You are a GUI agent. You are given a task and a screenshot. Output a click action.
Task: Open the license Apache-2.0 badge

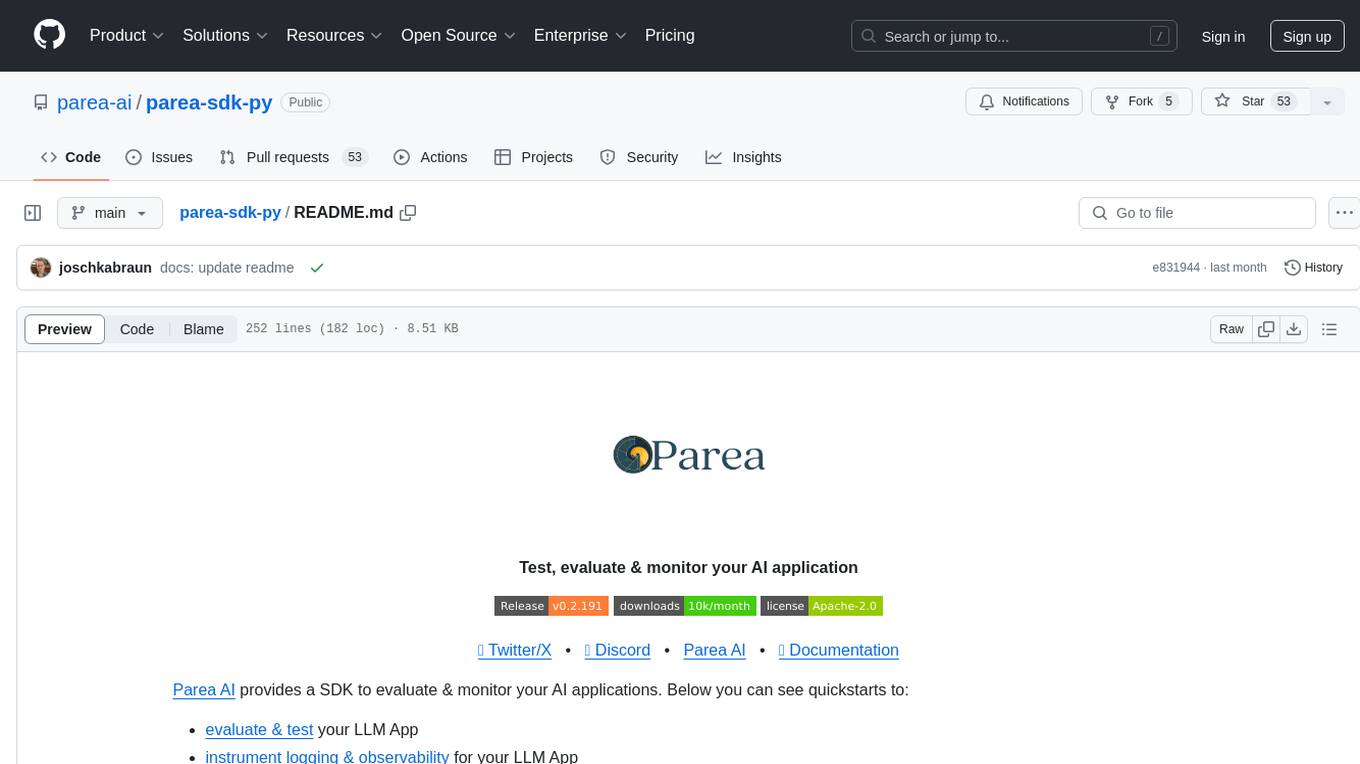click(821, 606)
